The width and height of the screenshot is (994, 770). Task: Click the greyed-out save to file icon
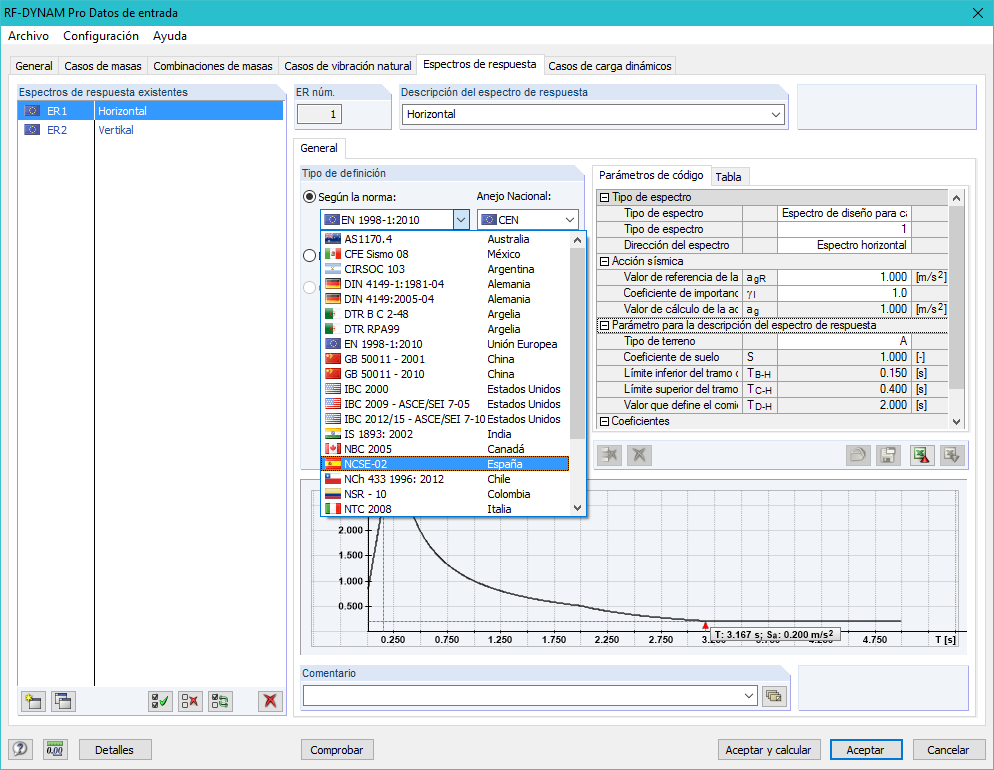[888, 455]
